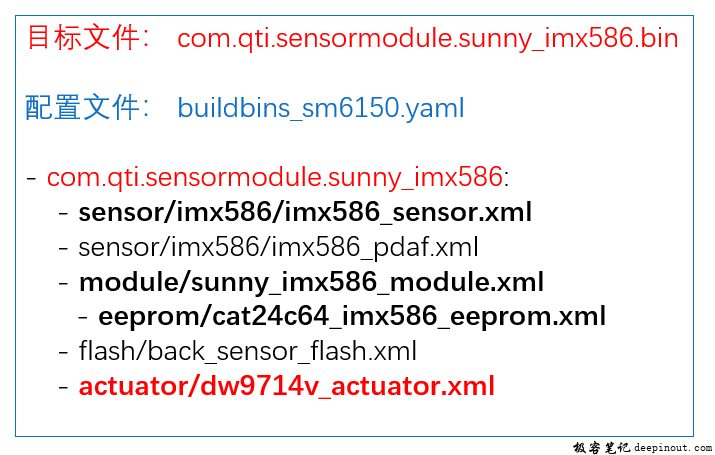715x455 pixels.
Task: Click dash bullet before dw9714v_actuator.xml
Action: [63, 387]
